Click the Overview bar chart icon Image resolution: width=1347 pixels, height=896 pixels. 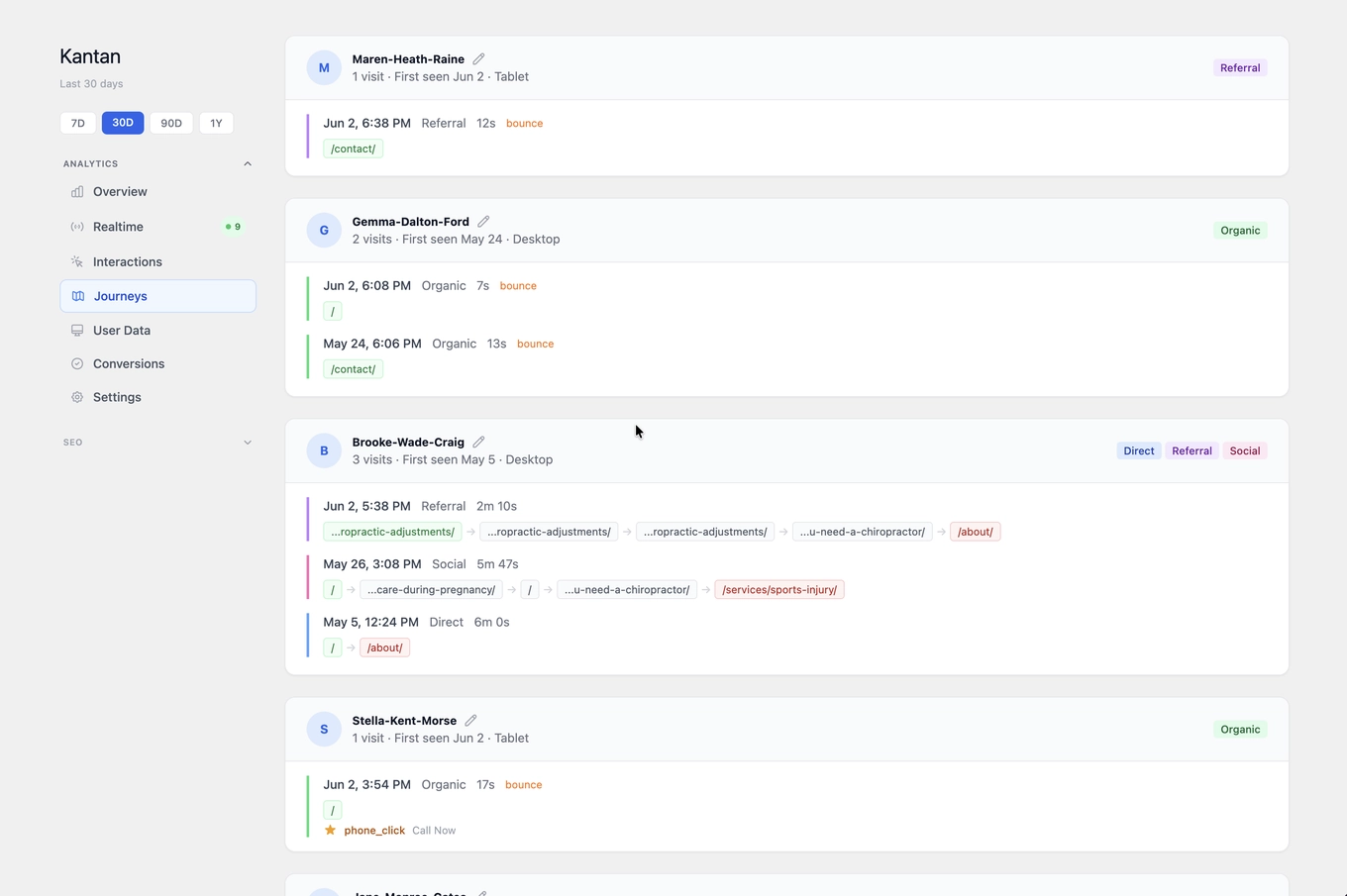(77, 192)
